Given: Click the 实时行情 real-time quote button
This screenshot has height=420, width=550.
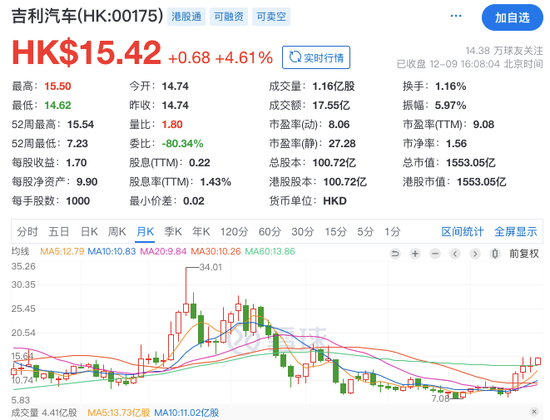Looking at the screenshot, I should pos(316,57).
